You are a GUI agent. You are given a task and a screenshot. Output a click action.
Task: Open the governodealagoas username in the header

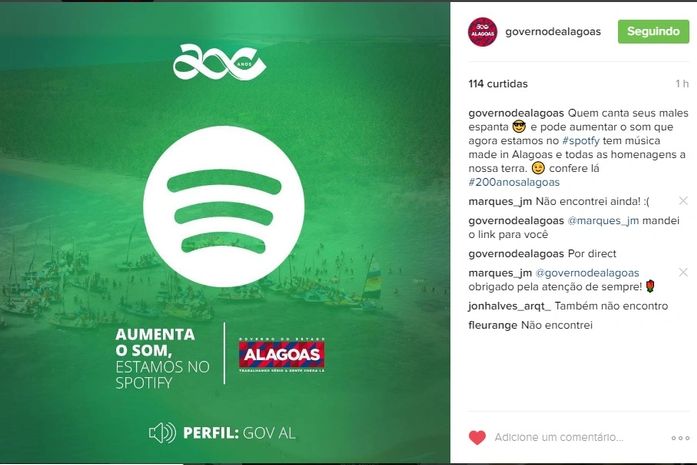point(553,32)
